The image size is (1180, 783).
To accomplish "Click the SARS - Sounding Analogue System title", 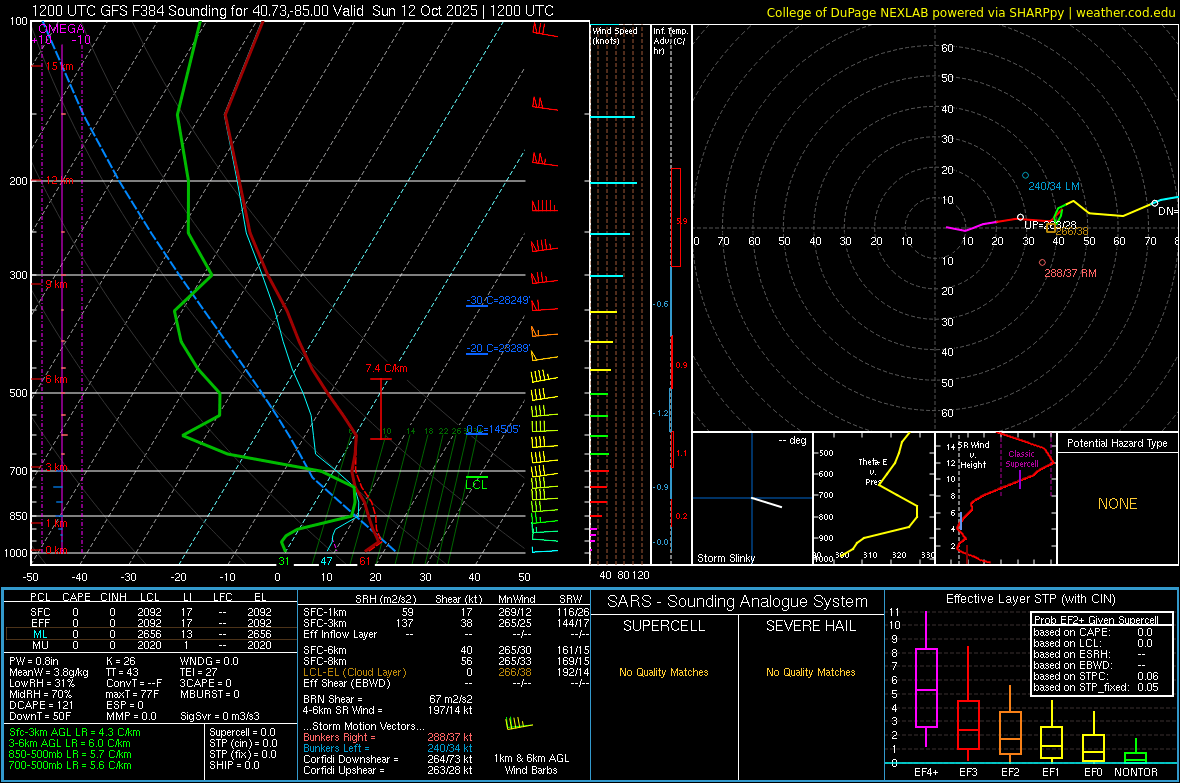I will [x=737, y=602].
